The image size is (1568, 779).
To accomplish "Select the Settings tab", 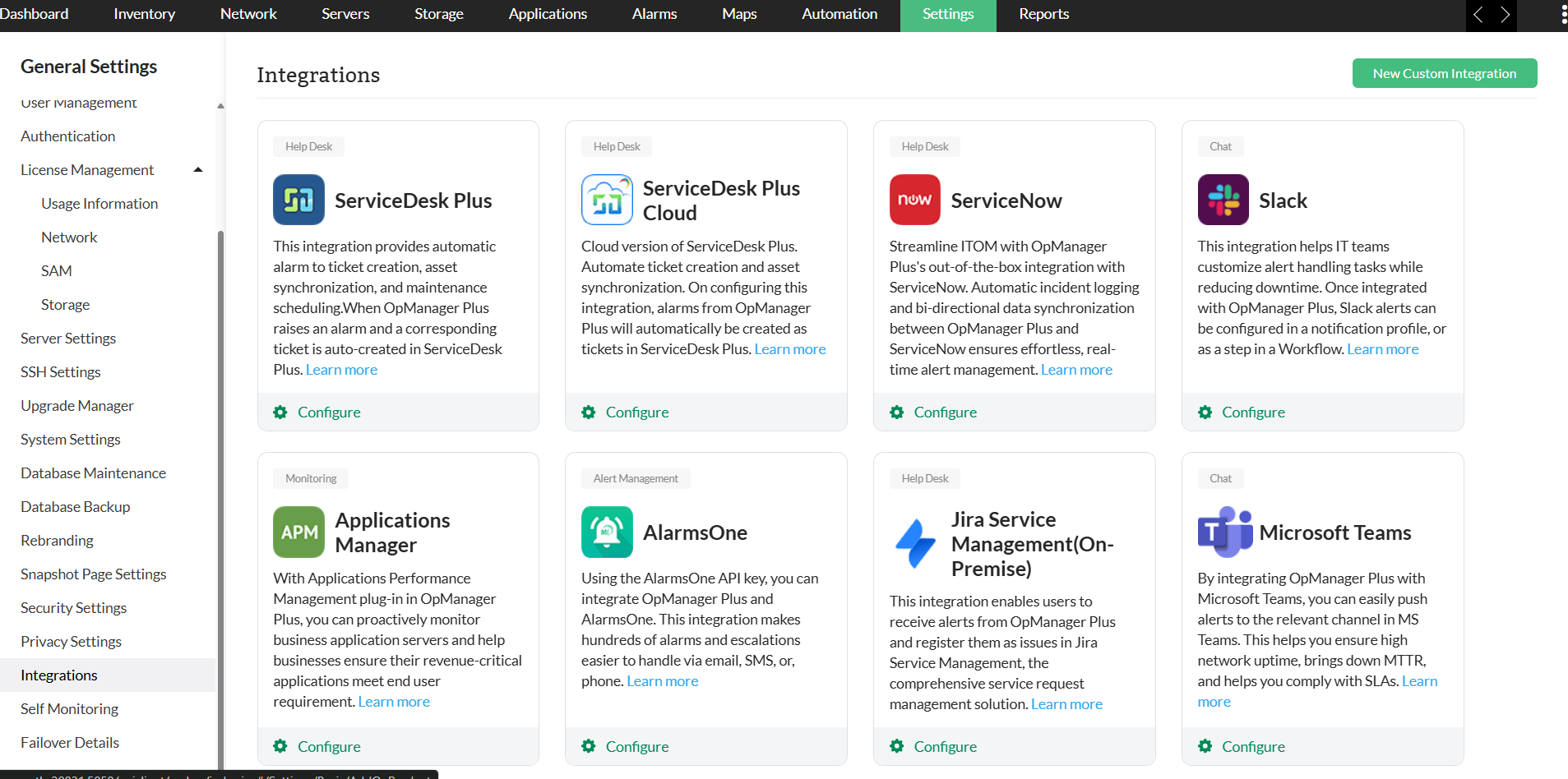I will pyautogui.click(x=948, y=15).
